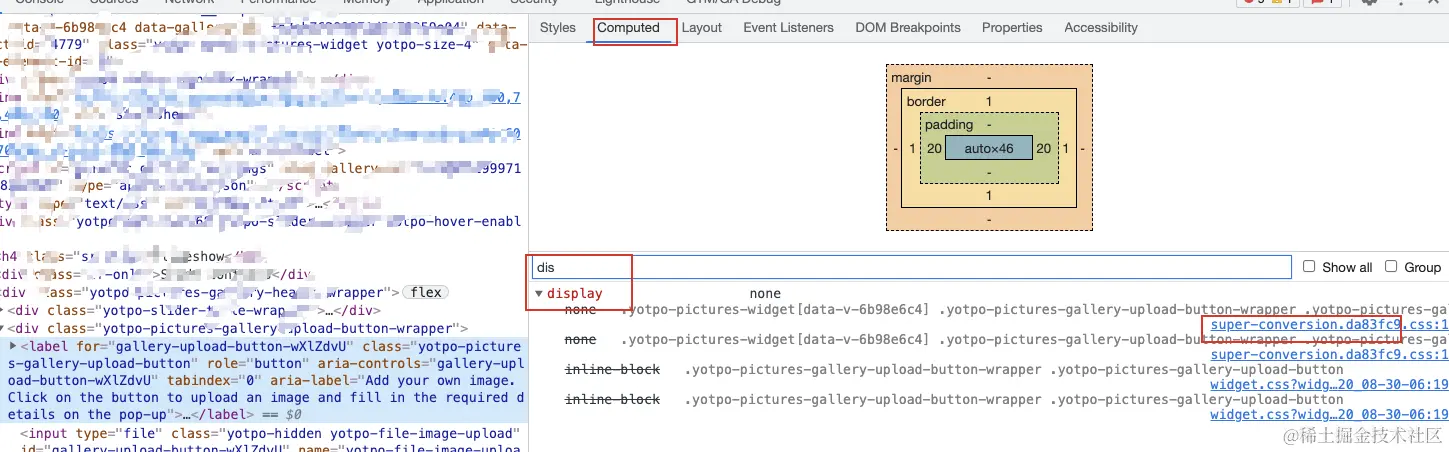This screenshot has width=1449, height=452.
Task: Enable the Show all checkbox
Action: pos(1309,267)
